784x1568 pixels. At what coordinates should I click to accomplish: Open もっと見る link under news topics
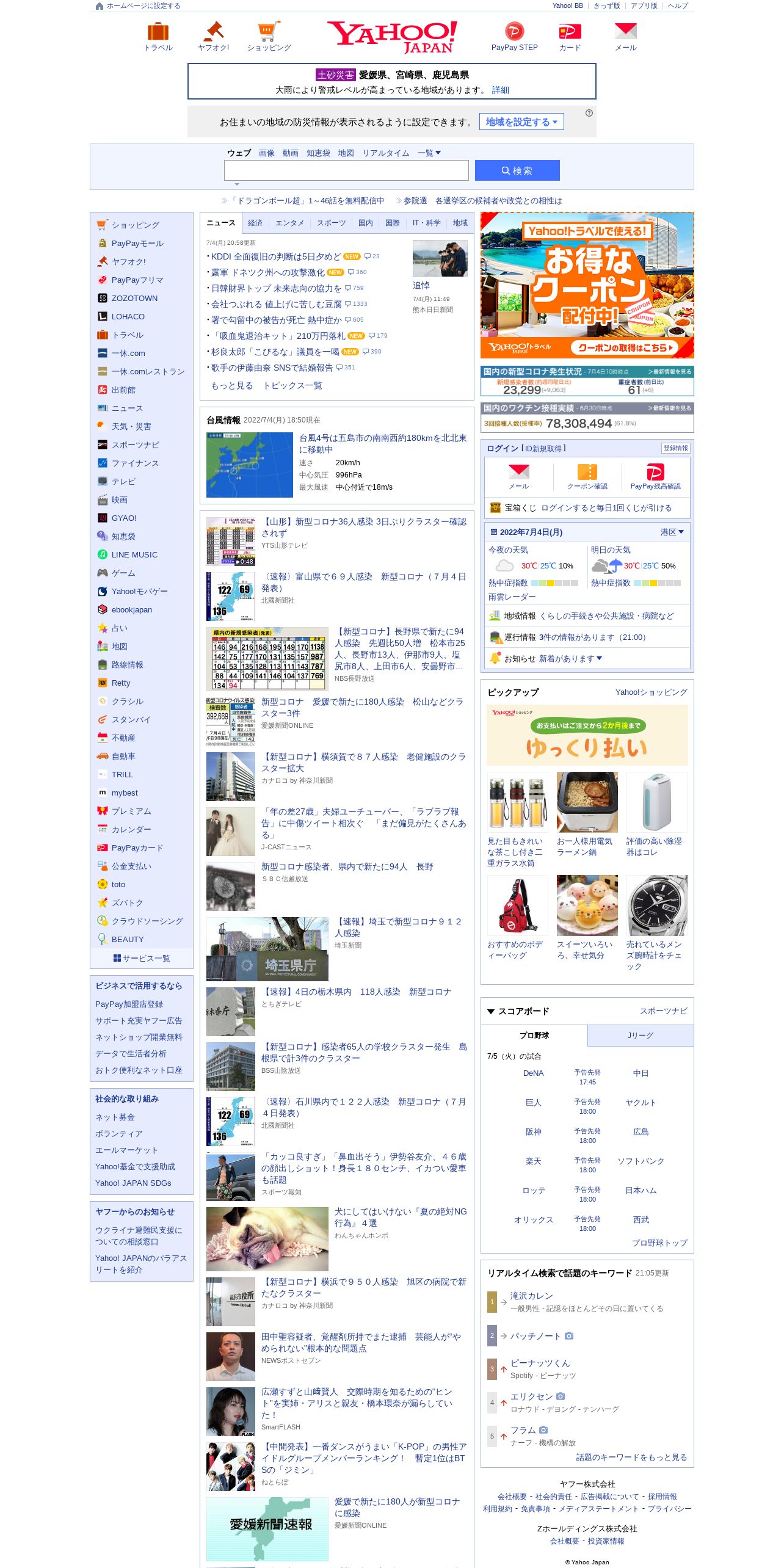[x=232, y=385]
